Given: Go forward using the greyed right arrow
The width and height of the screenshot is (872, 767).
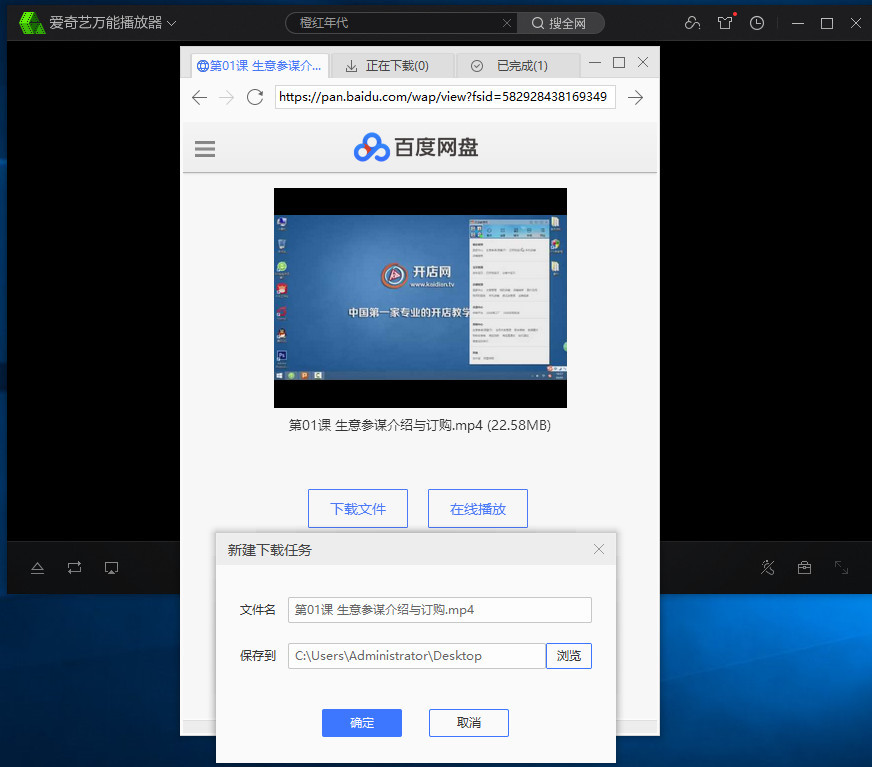Looking at the screenshot, I should point(226,98).
